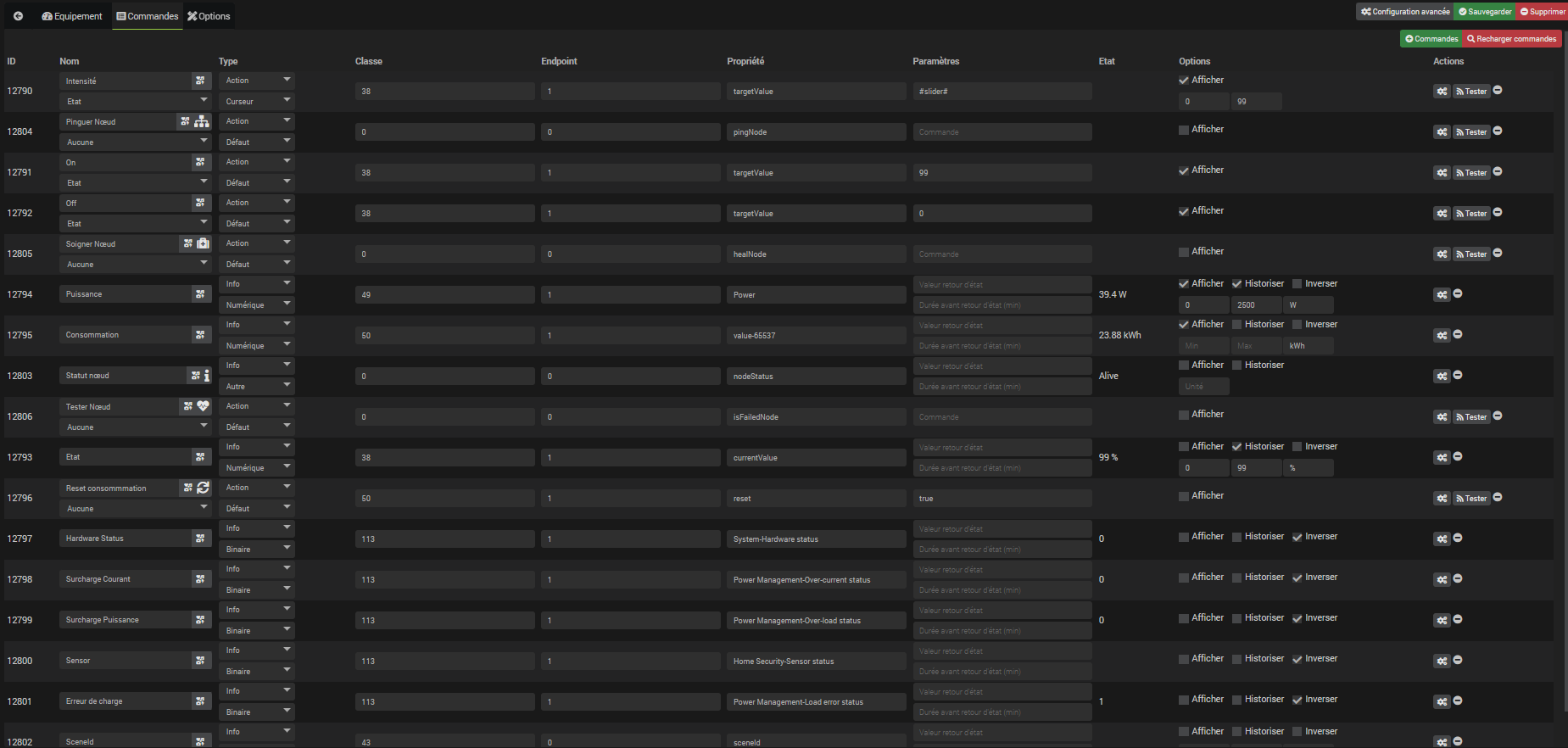Image resolution: width=1568 pixels, height=748 pixels.
Task: Click the medkit icon beside Soigner Nœud
Action: pos(203,243)
